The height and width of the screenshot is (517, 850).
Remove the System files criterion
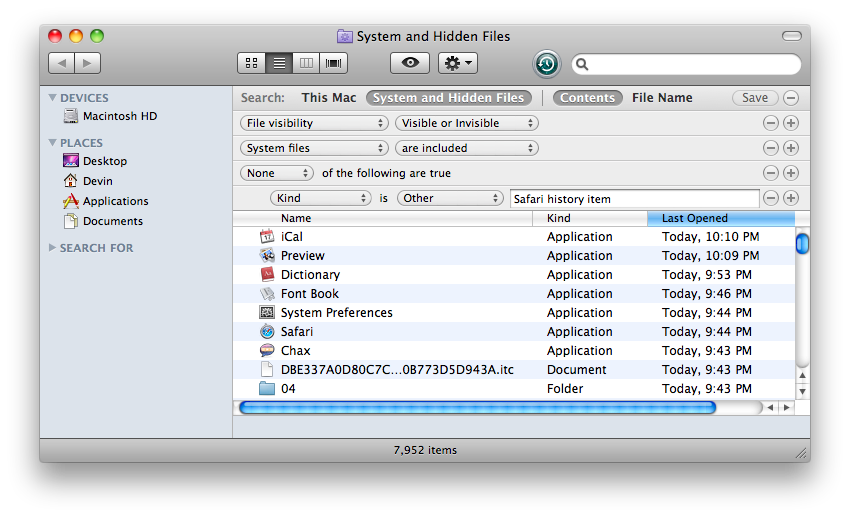[x=771, y=148]
